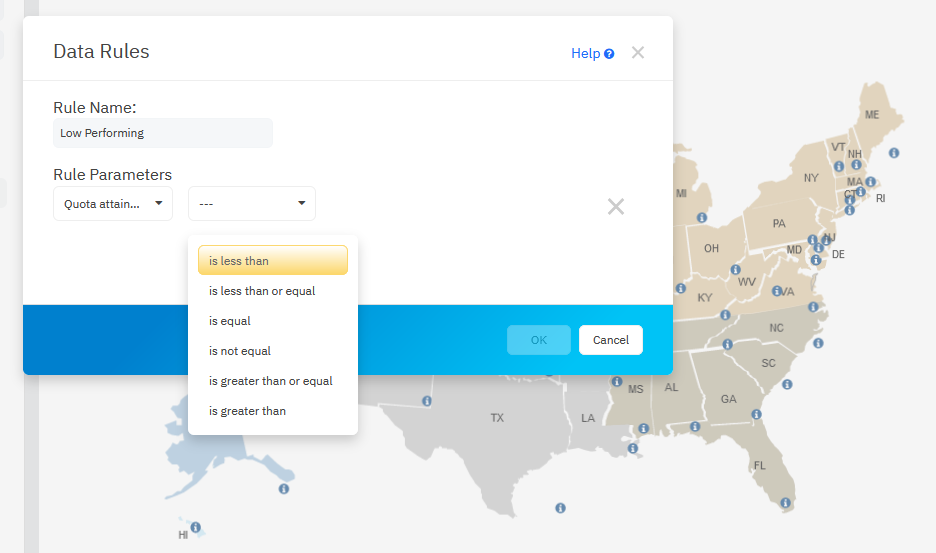936x553 pixels.
Task: Collapse the operator dropdown showing dashes
Action: pyautogui.click(x=252, y=204)
